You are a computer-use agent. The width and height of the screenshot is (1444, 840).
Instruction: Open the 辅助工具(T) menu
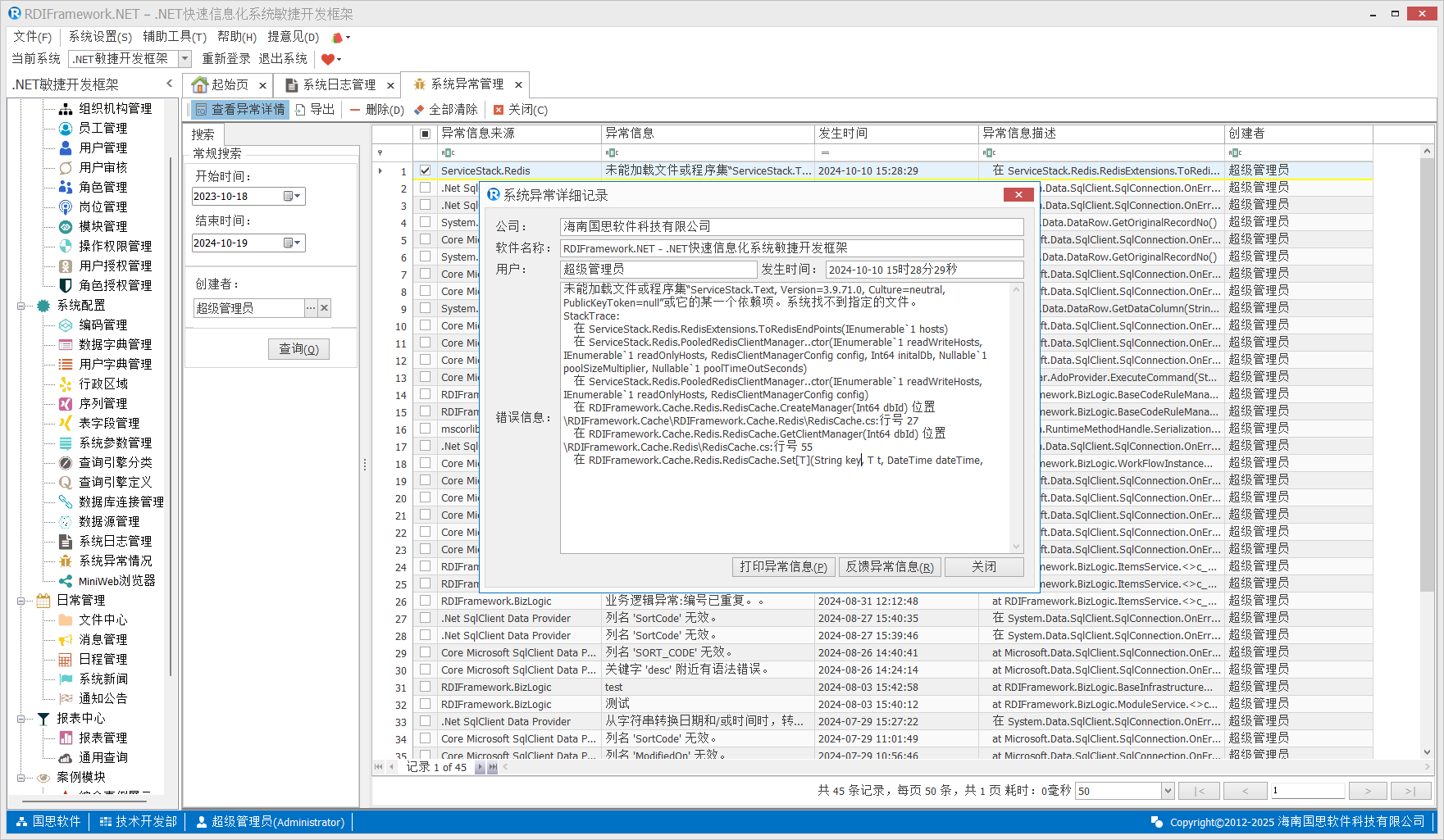pyautogui.click(x=175, y=37)
